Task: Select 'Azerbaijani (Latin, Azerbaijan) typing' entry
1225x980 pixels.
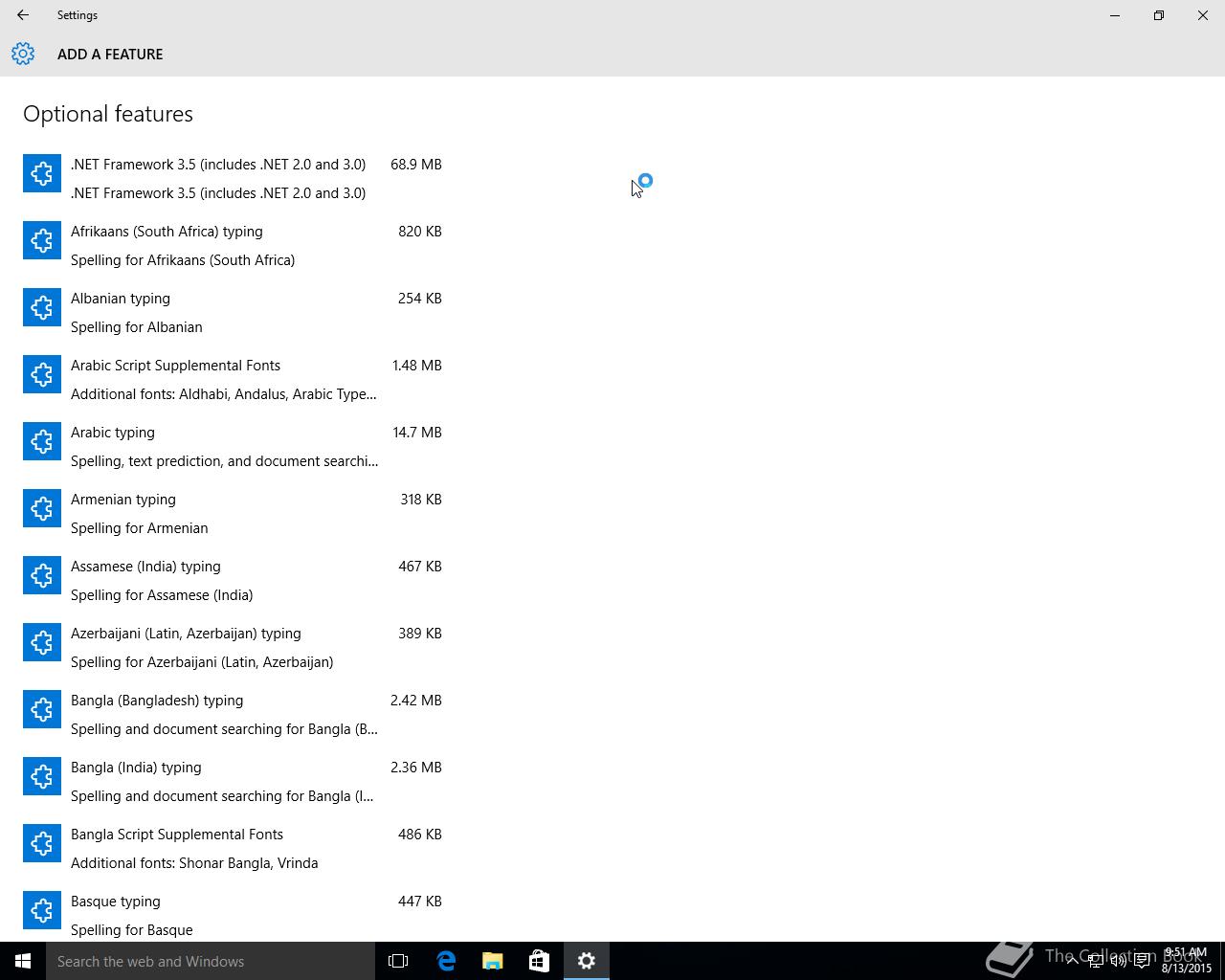Action: point(186,634)
